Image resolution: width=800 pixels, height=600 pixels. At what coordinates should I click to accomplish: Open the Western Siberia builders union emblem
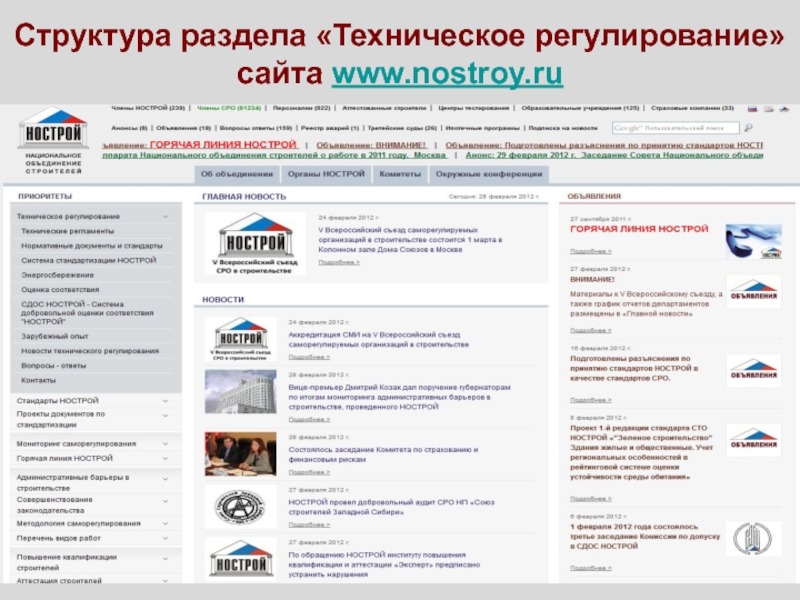(x=240, y=507)
